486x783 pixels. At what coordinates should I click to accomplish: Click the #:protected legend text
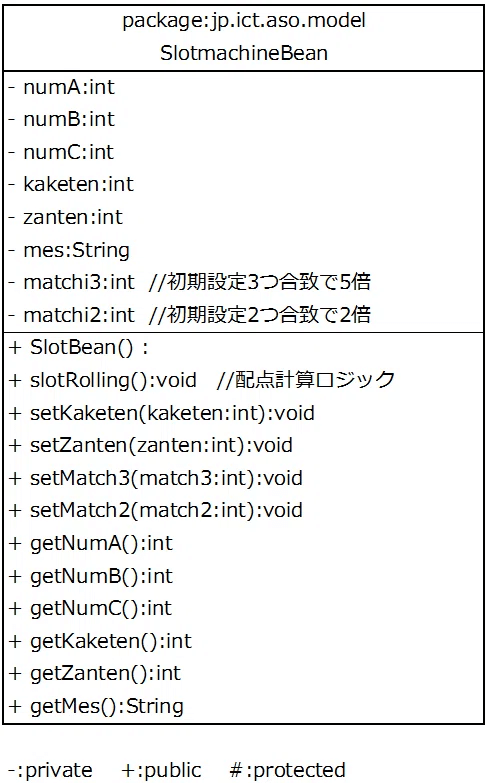click(x=288, y=770)
